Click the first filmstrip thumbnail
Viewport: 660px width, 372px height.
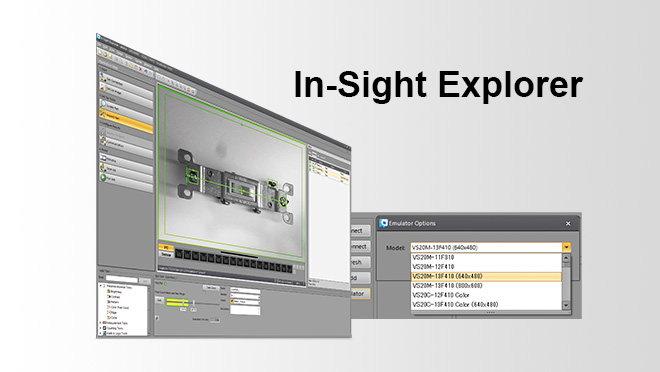coord(179,254)
